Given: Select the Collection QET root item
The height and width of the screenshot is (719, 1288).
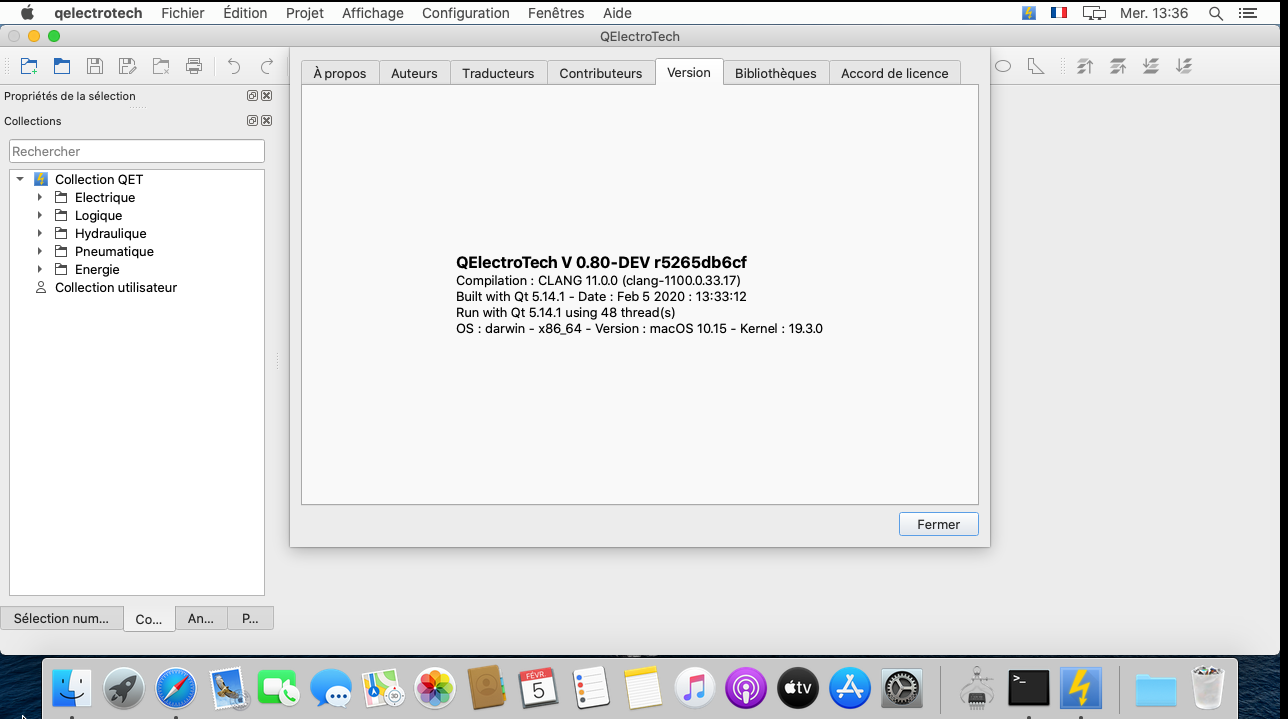Looking at the screenshot, I should (x=99, y=179).
